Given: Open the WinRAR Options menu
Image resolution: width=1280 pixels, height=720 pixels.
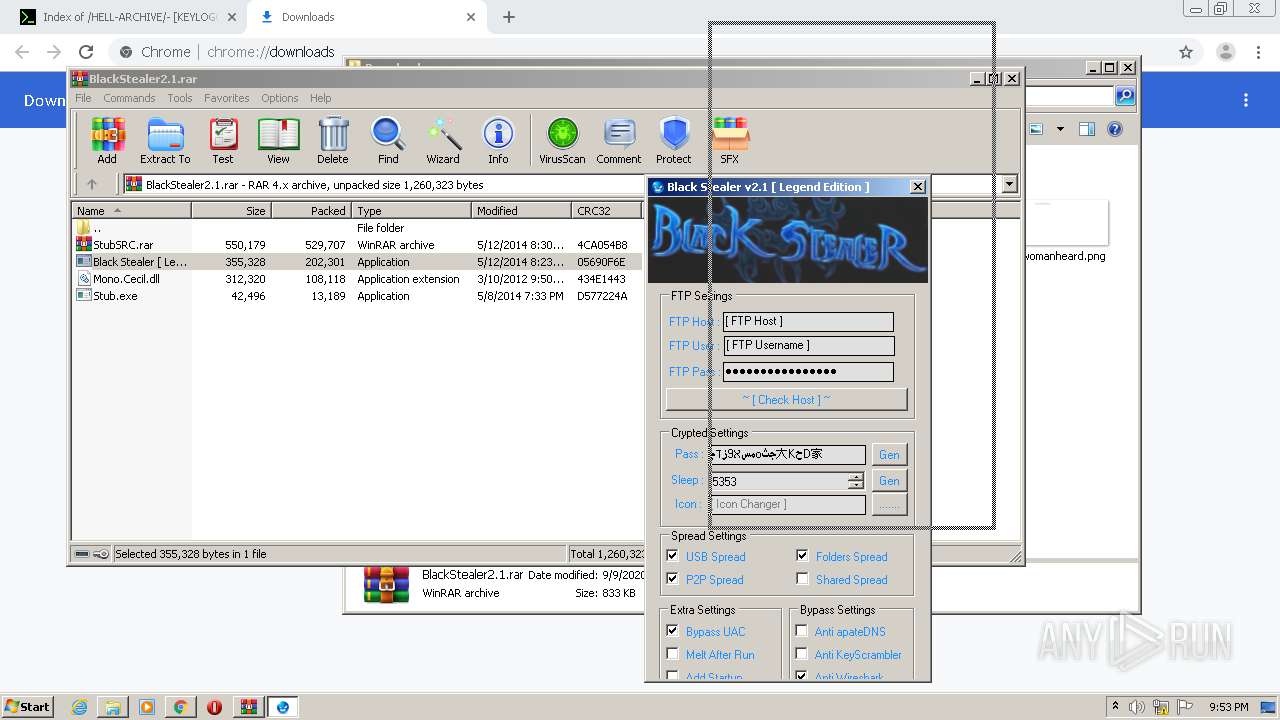Looking at the screenshot, I should tap(280, 98).
